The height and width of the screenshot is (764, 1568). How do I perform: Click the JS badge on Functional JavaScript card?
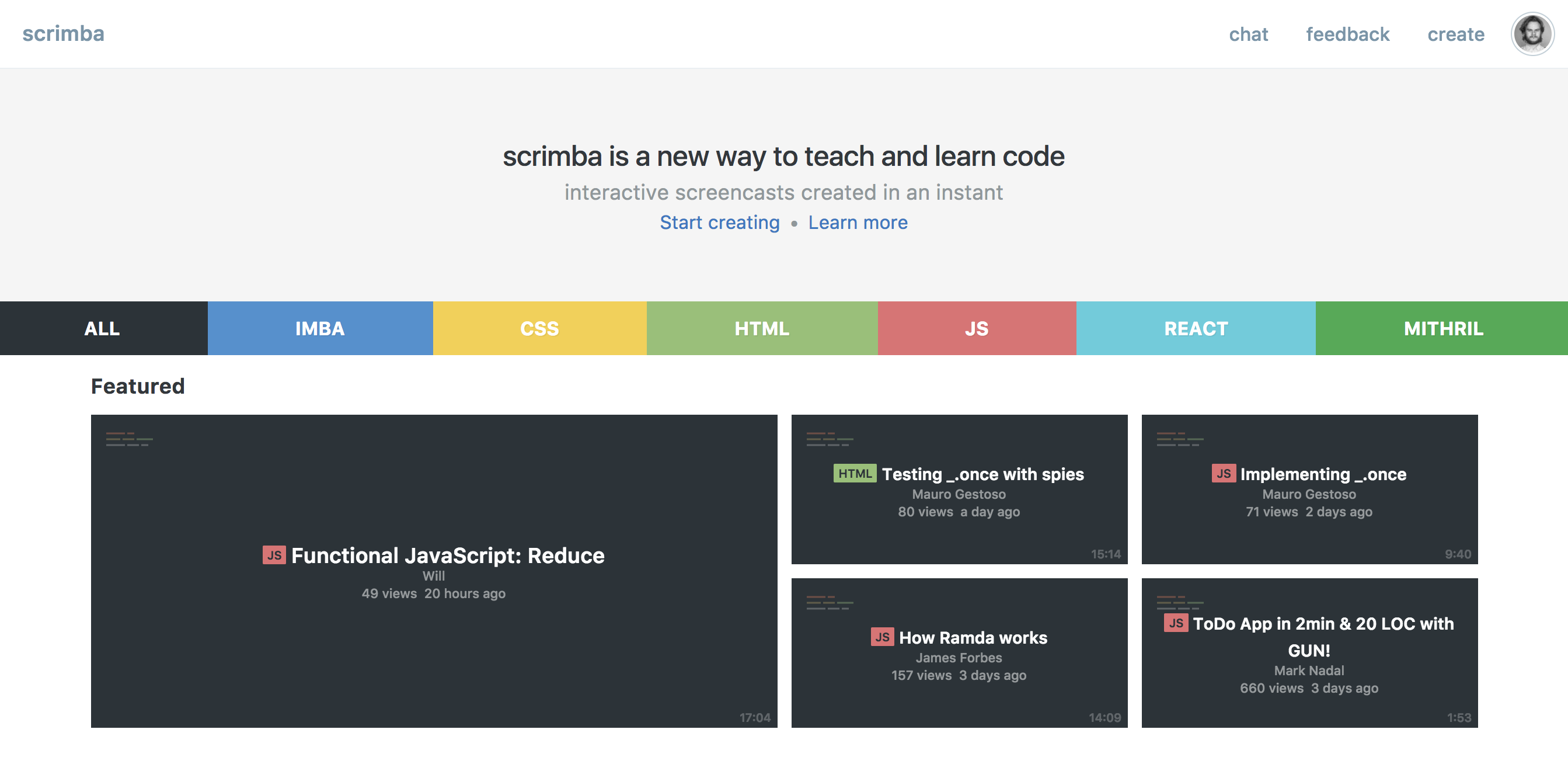pos(274,555)
